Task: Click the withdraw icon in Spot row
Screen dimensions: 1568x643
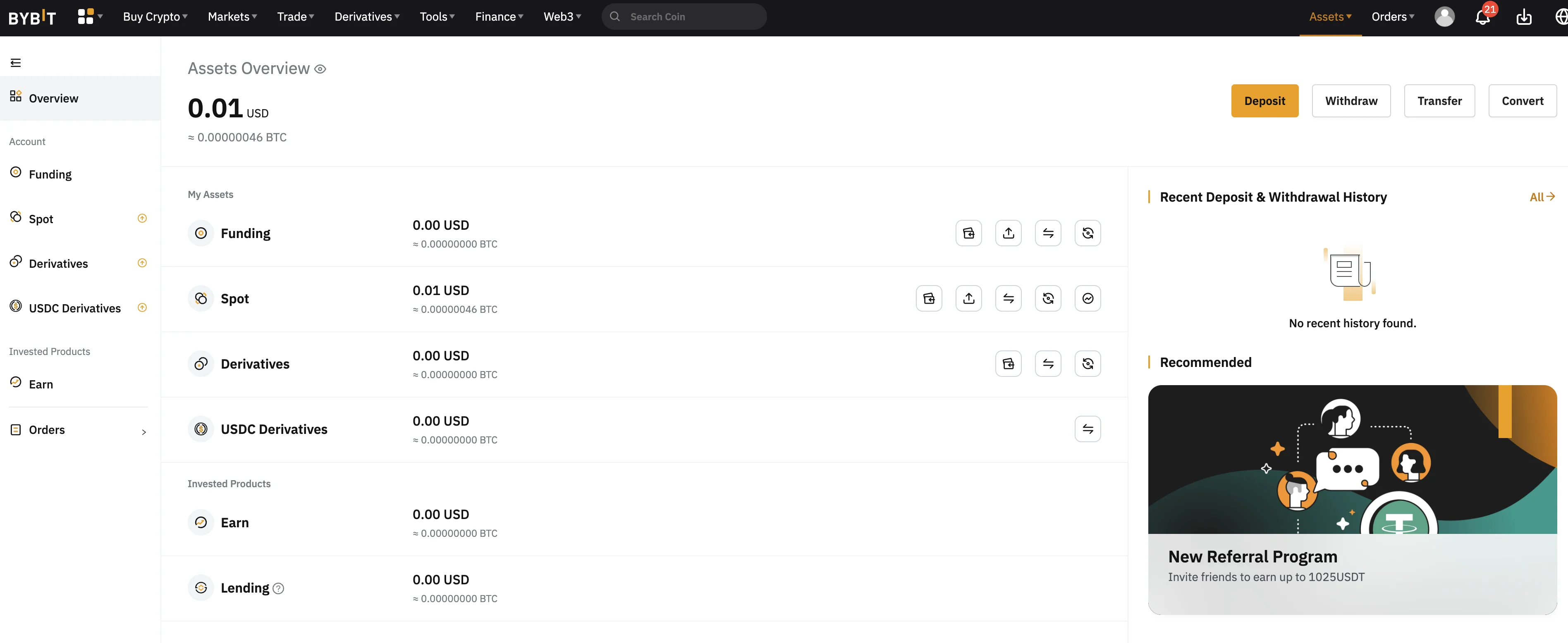Action: [x=968, y=298]
